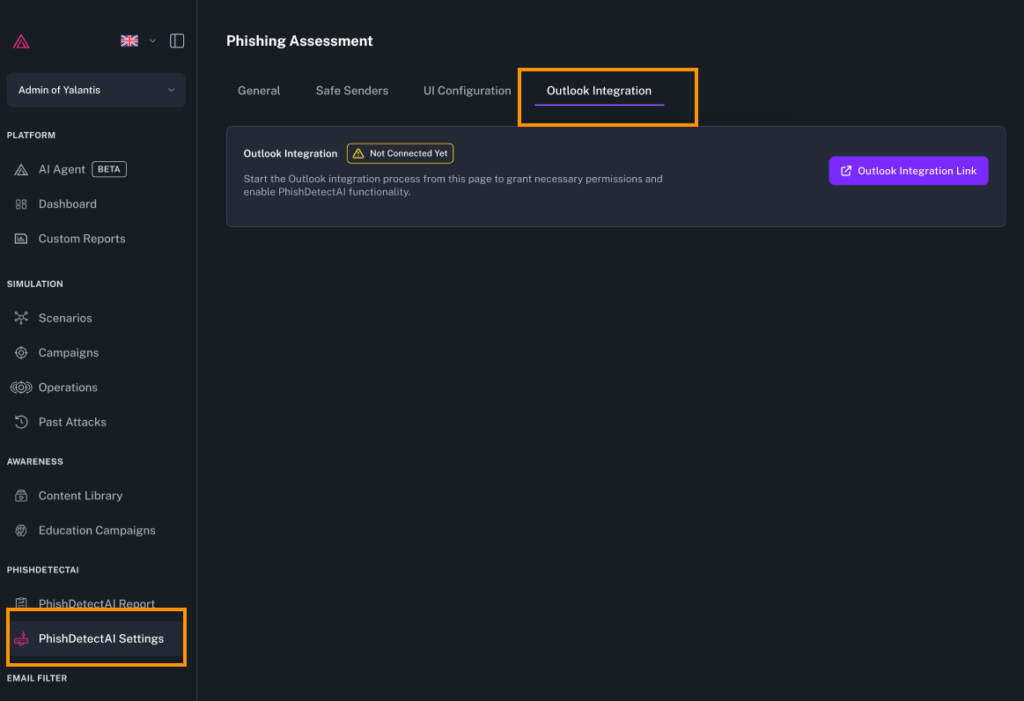This screenshot has height=701, width=1024.
Task: Click the UK flag language icon
Action: pos(129,41)
